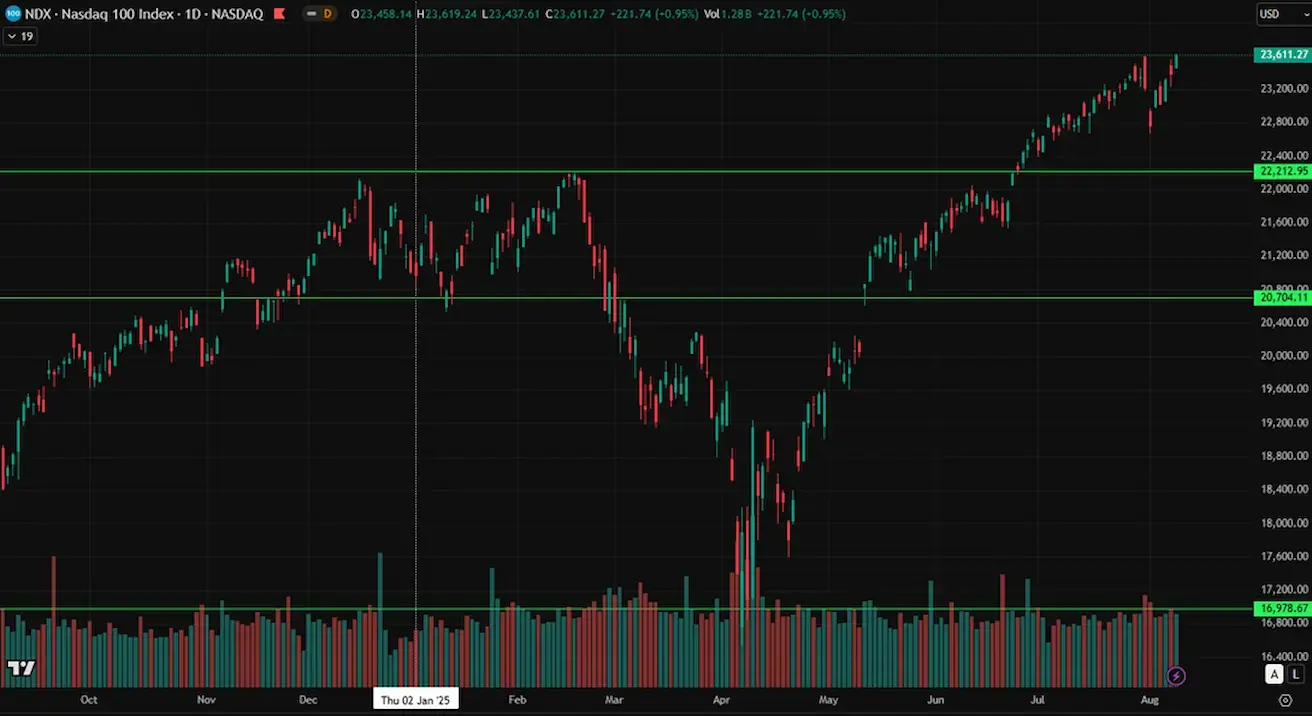Click the 18,000.00 price axis label
The image size is (1312, 716).
click(1285, 523)
